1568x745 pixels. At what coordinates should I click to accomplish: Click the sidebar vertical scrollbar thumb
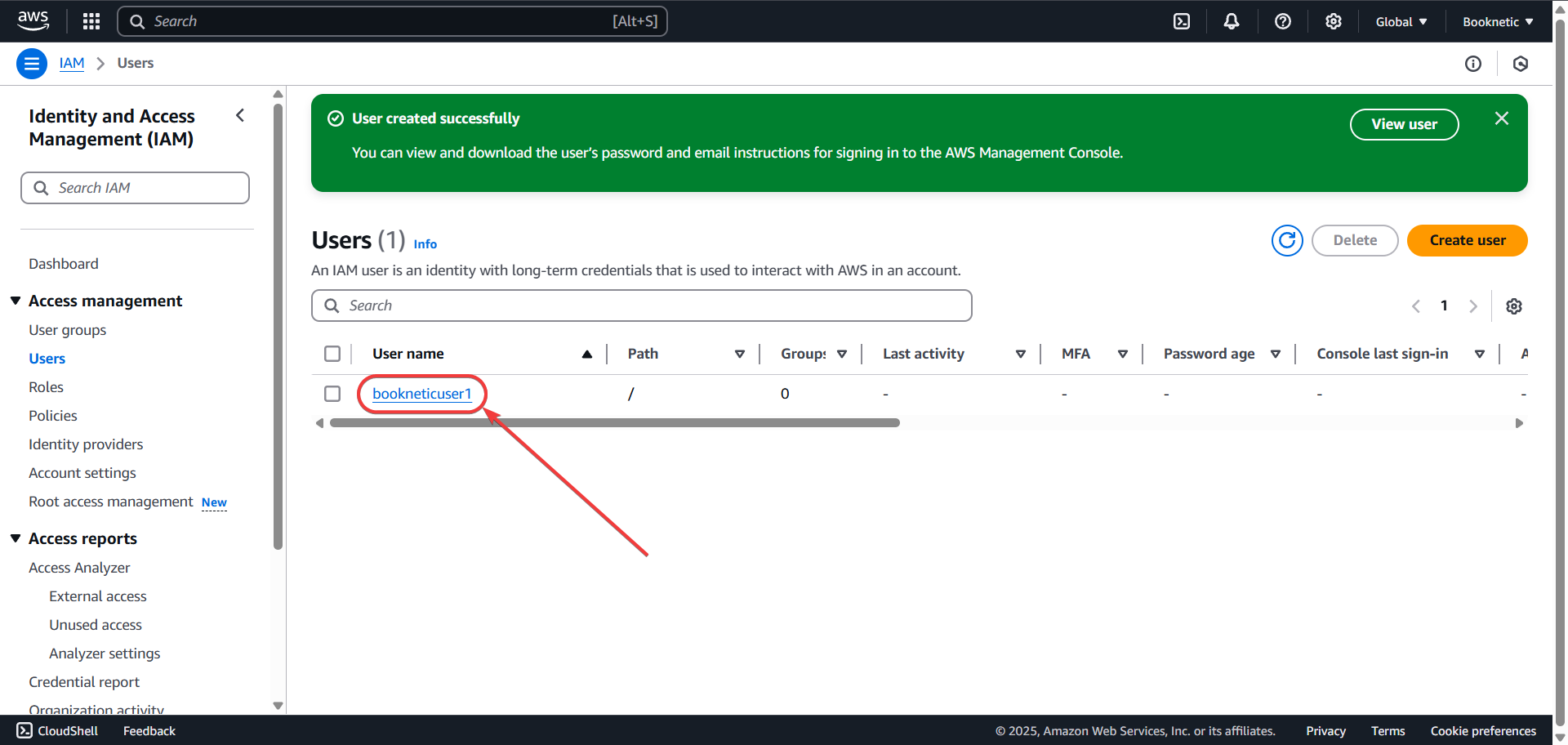[x=278, y=327]
